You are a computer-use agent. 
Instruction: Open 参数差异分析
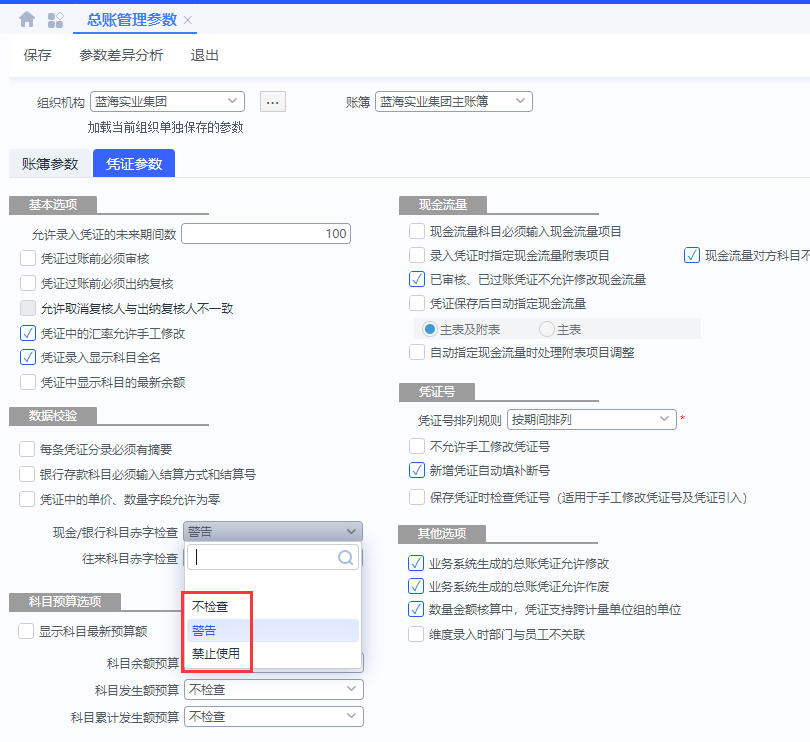(121, 55)
